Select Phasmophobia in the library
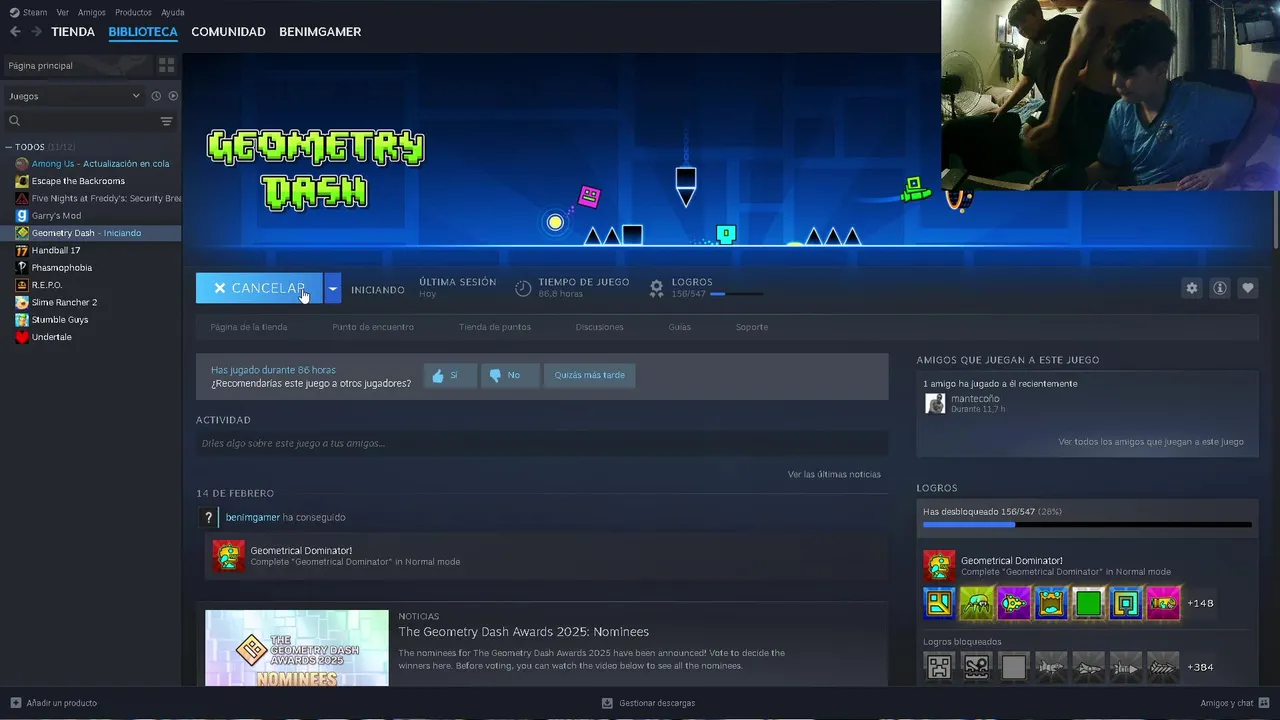 (x=91, y=268)
